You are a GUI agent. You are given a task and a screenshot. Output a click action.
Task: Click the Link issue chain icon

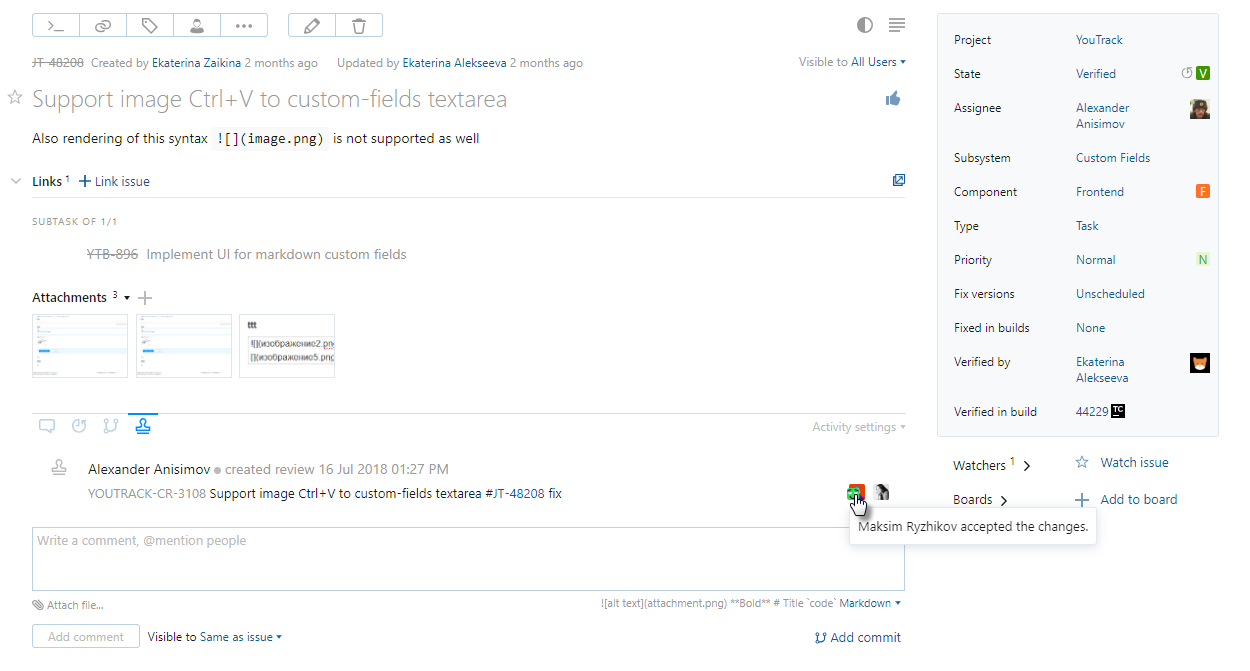103,26
